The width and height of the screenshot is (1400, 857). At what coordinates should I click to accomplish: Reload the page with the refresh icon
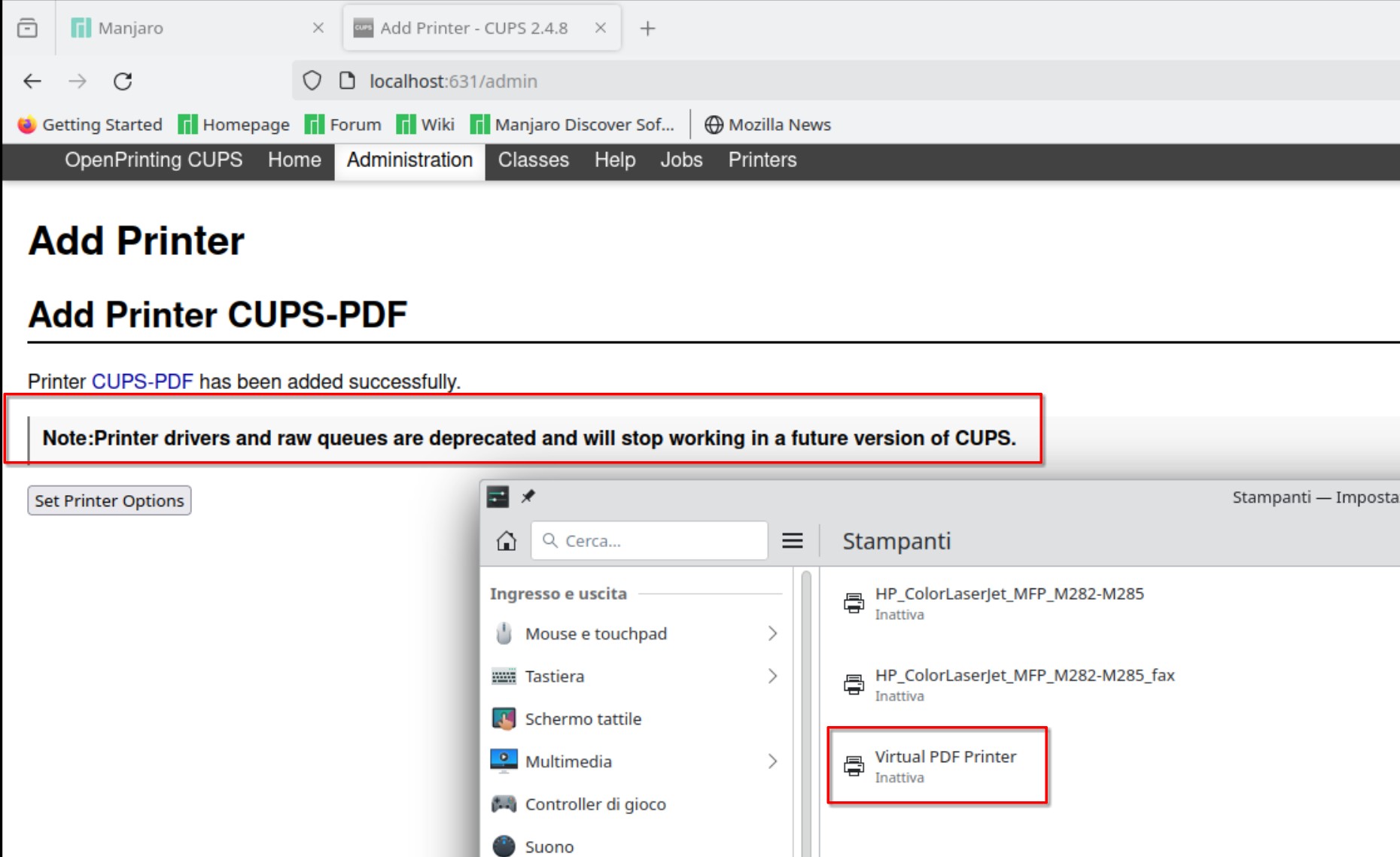tap(123, 81)
